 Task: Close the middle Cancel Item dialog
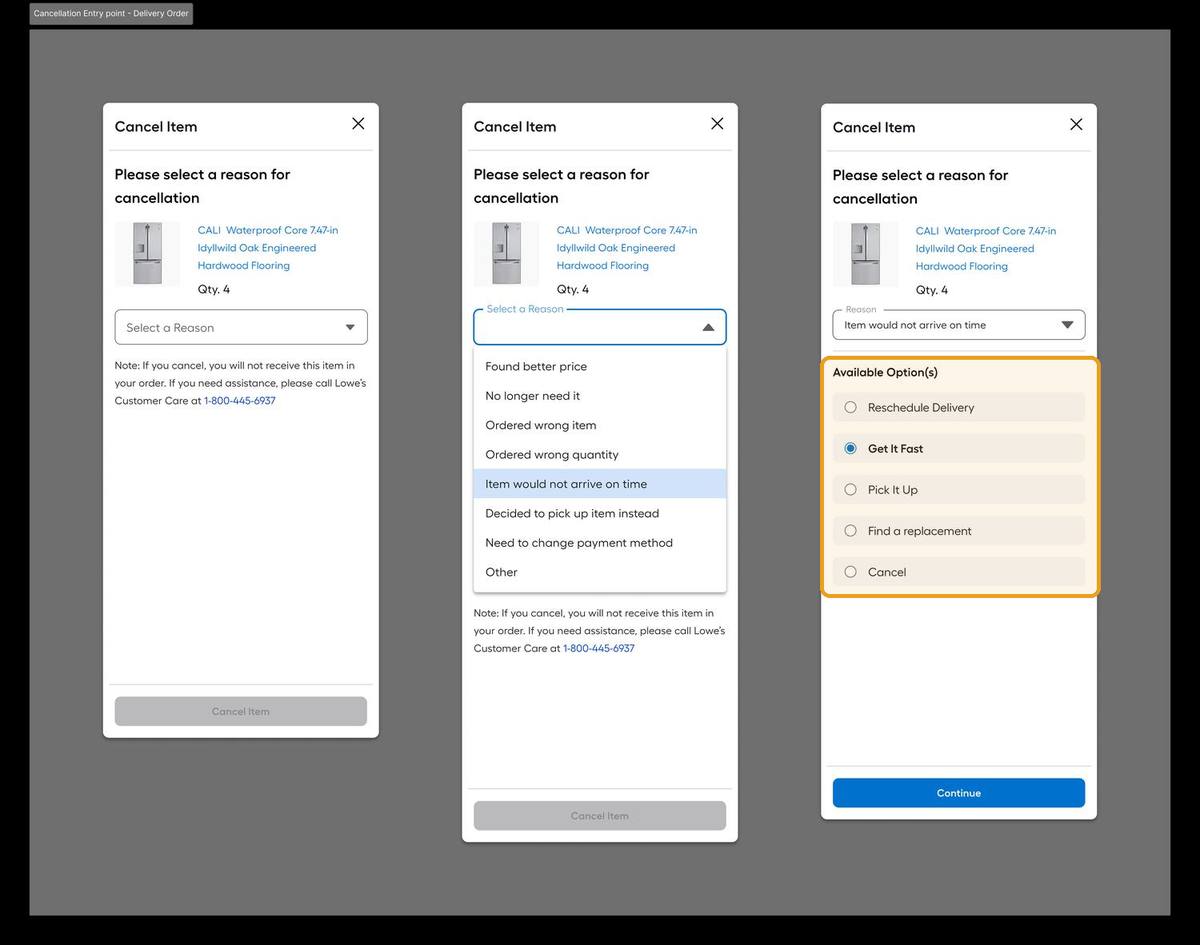pos(717,124)
